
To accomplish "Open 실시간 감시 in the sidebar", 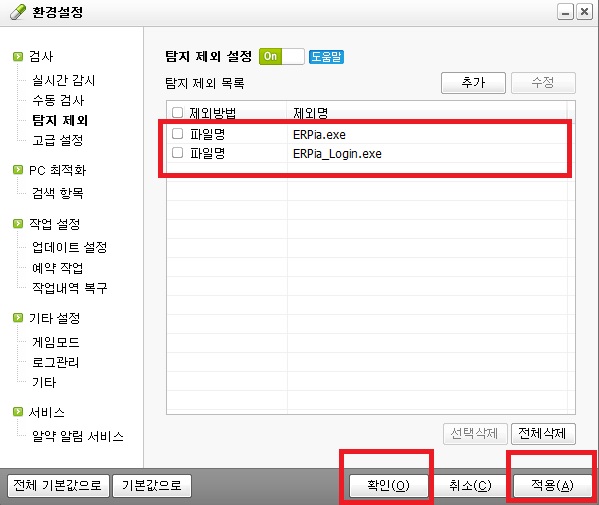I will [x=63, y=80].
